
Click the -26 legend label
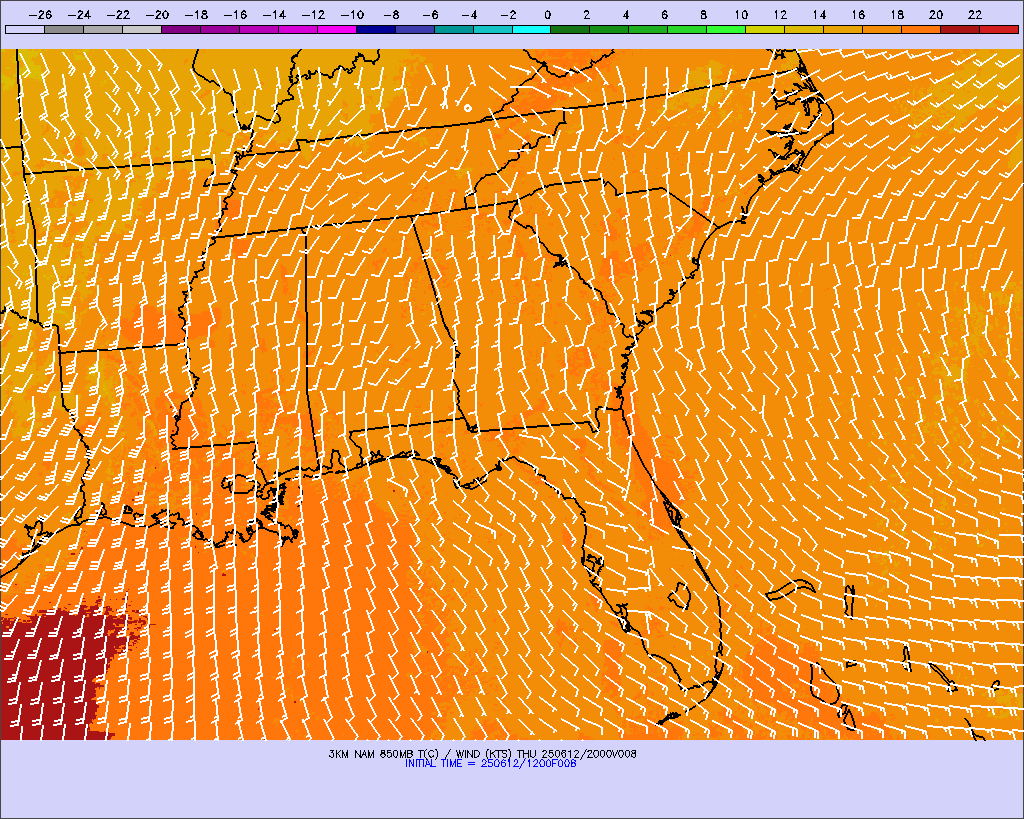tap(40, 15)
